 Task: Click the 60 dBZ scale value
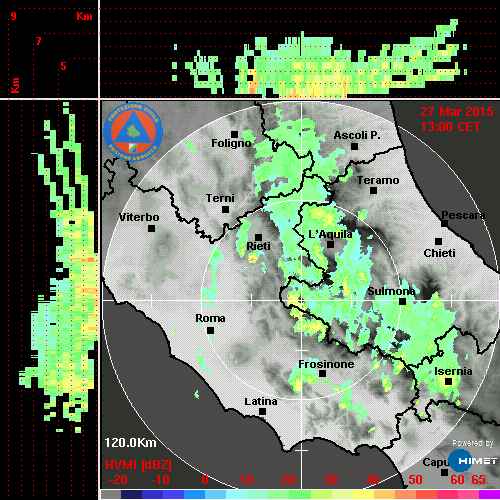pos(457,480)
